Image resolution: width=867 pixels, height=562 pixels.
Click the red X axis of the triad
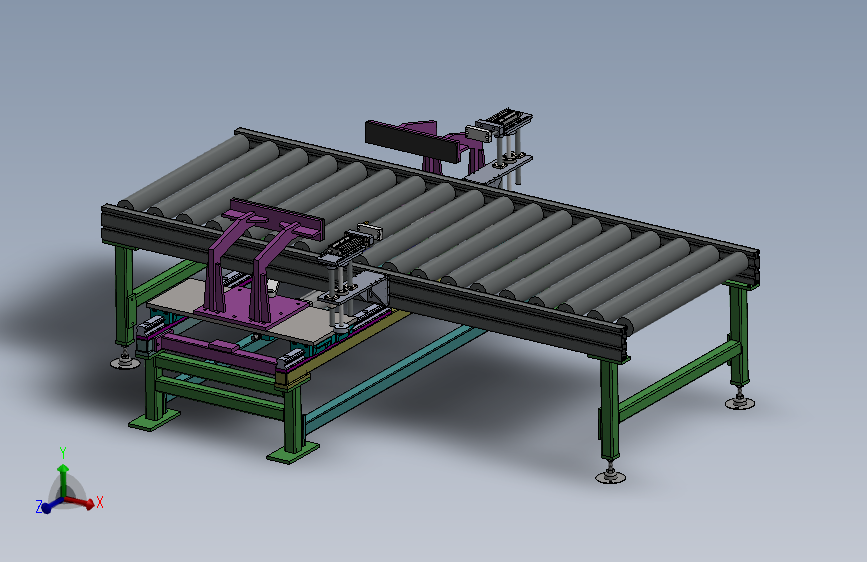[80, 502]
